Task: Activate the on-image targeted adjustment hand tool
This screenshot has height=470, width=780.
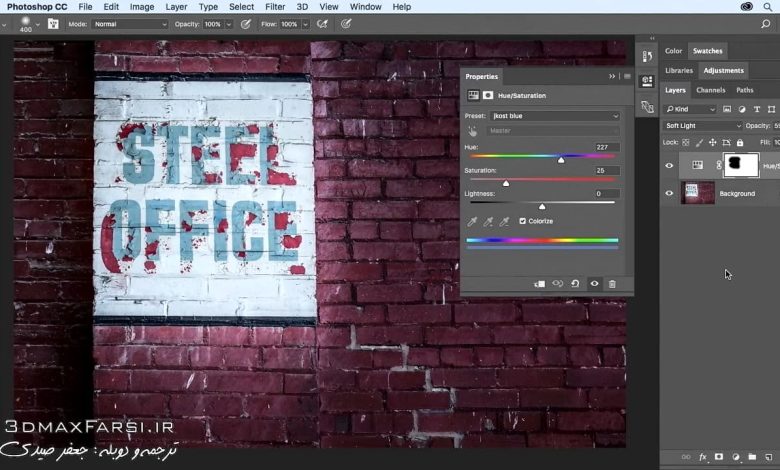Action: click(472, 131)
